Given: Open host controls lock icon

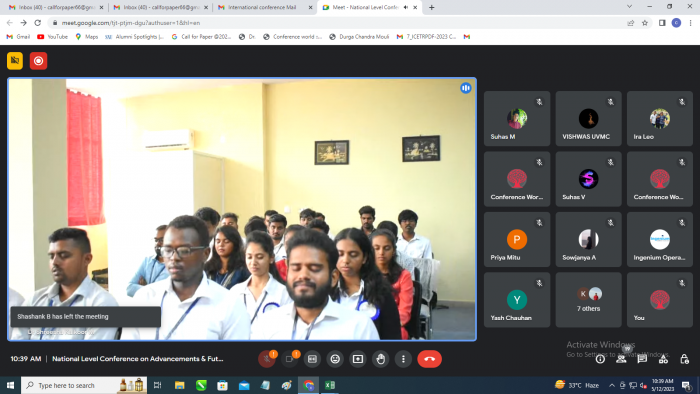Looking at the screenshot, I should 684,359.
